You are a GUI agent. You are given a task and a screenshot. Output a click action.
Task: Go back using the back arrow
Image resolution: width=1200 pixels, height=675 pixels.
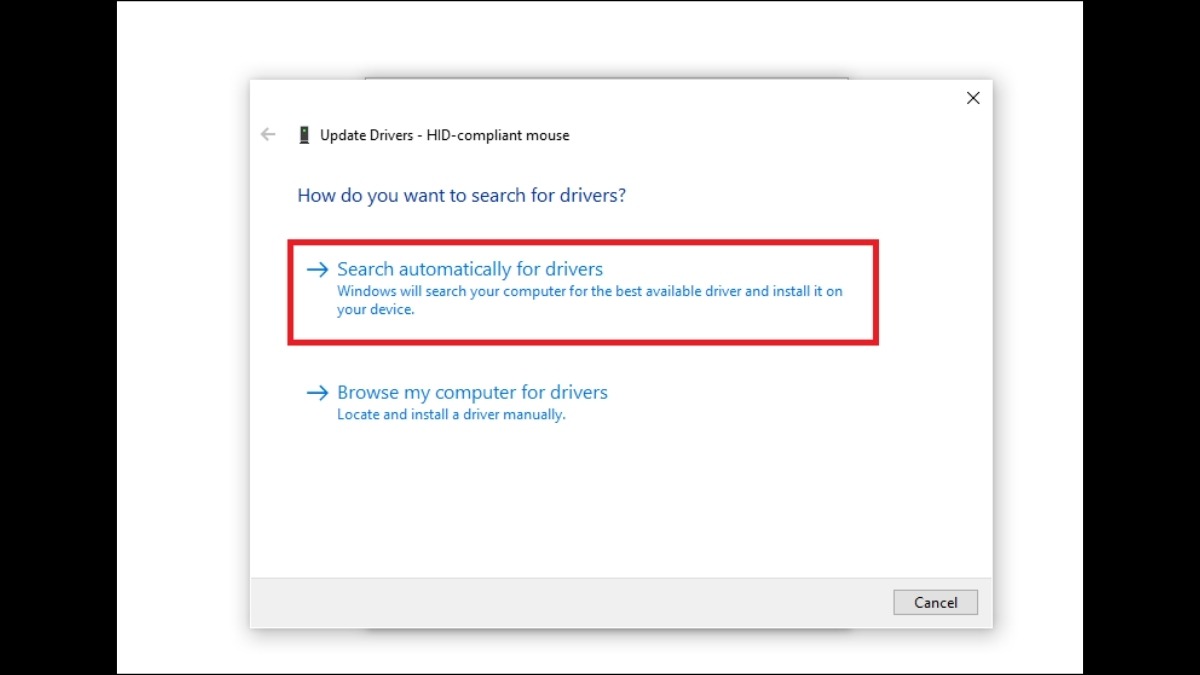[x=268, y=135]
